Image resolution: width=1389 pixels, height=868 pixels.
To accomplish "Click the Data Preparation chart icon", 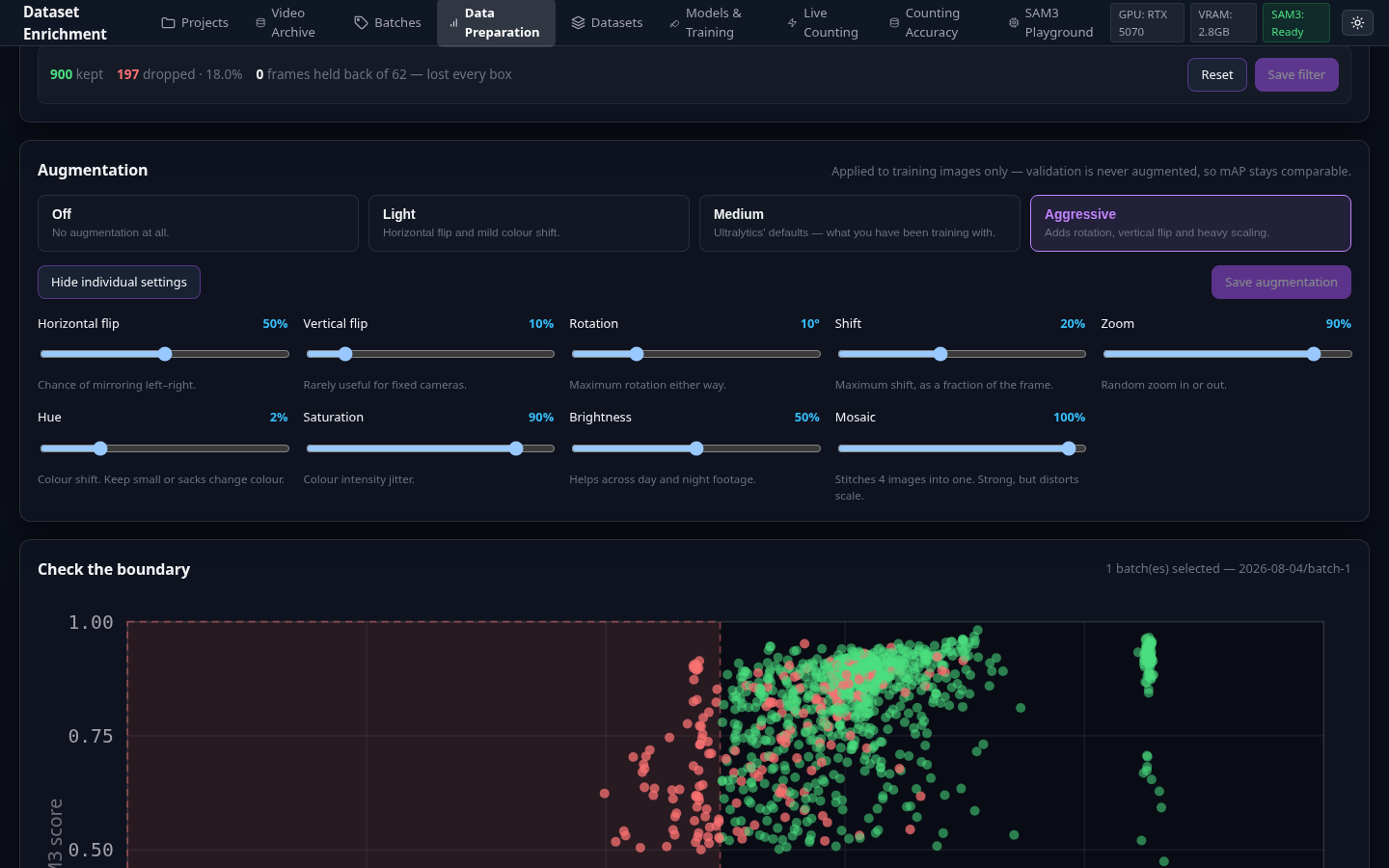I will (x=453, y=22).
